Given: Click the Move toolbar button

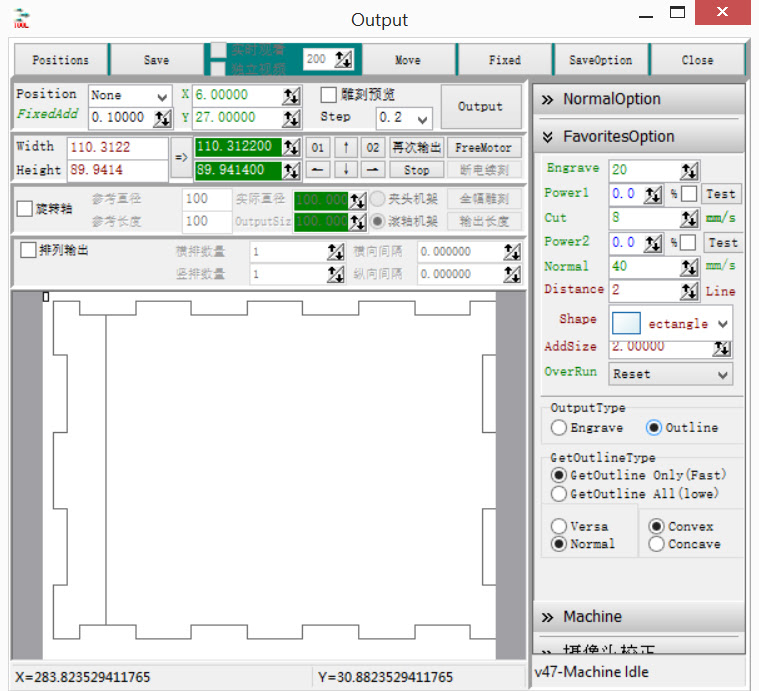Looking at the screenshot, I should point(408,60).
